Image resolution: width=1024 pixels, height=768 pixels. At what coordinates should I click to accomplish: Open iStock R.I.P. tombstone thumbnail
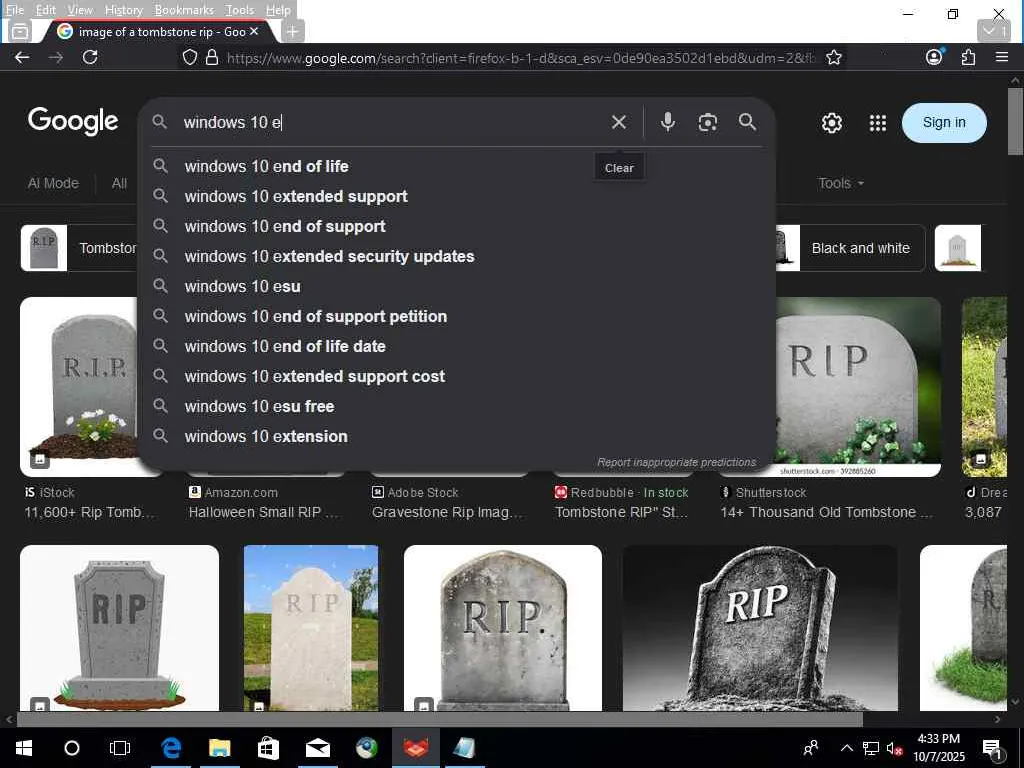point(79,387)
